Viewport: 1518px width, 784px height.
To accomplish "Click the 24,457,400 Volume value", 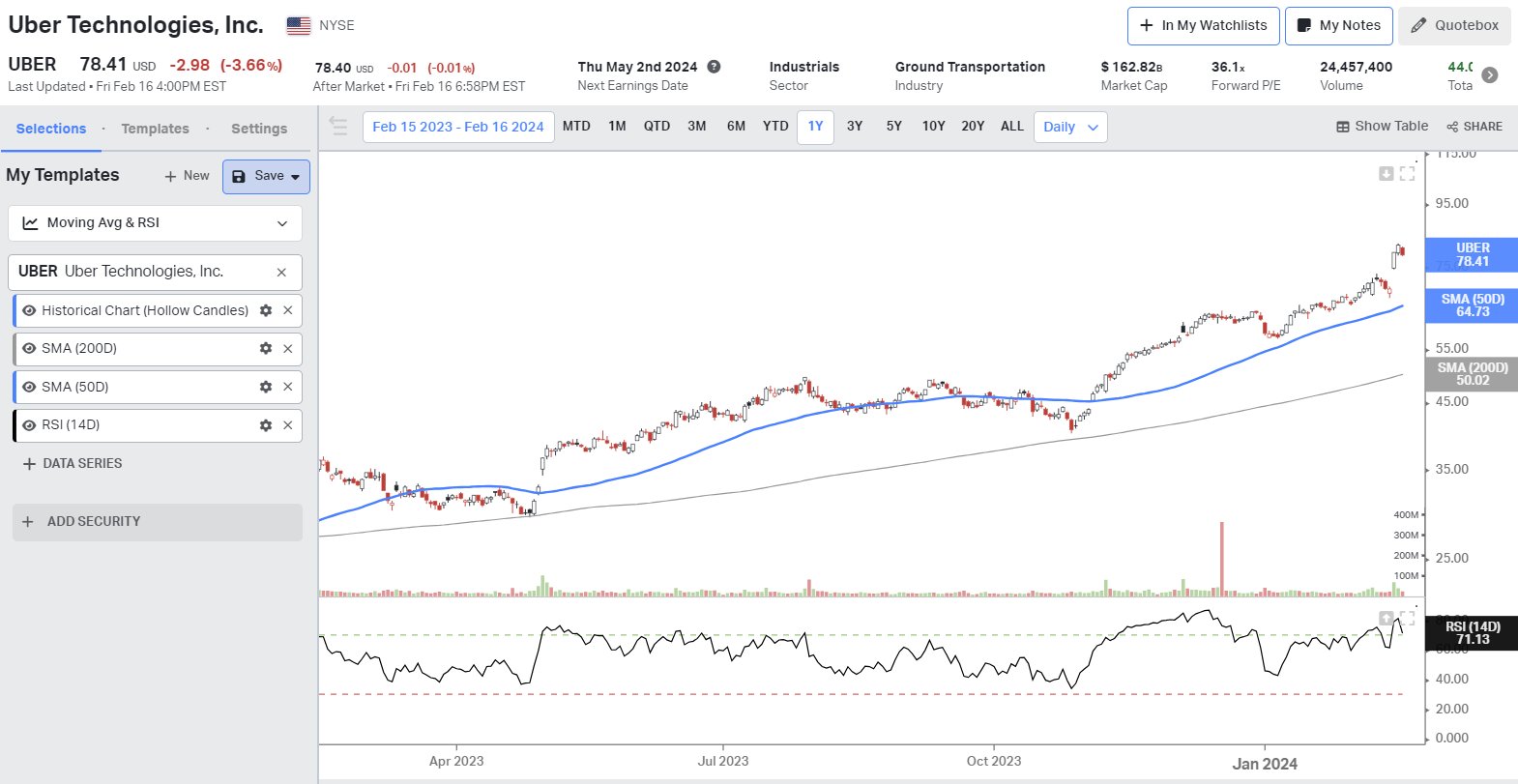I will click(x=1356, y=67).
